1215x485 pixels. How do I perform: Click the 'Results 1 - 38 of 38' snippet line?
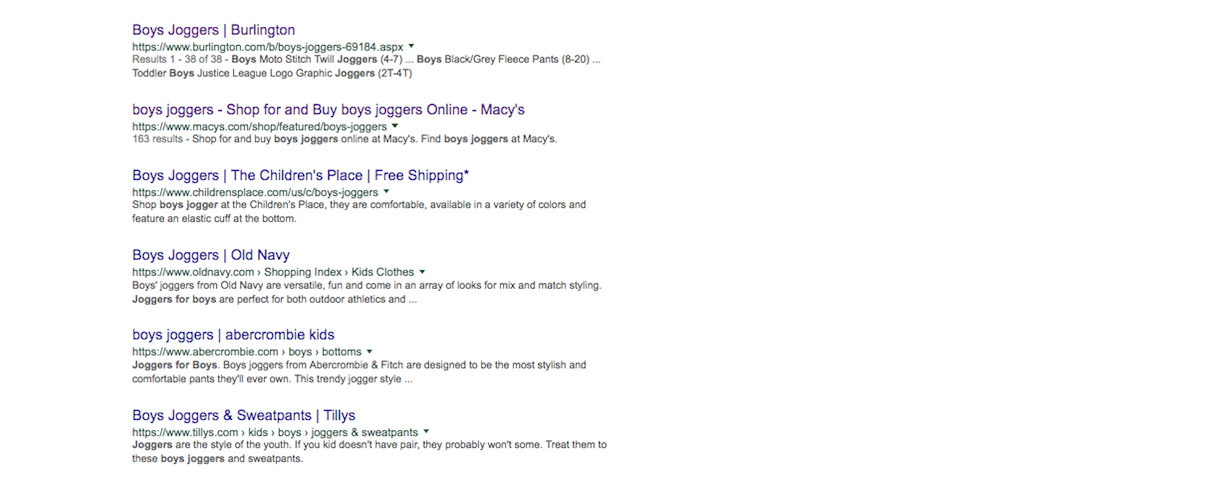[x=366, y=60]
